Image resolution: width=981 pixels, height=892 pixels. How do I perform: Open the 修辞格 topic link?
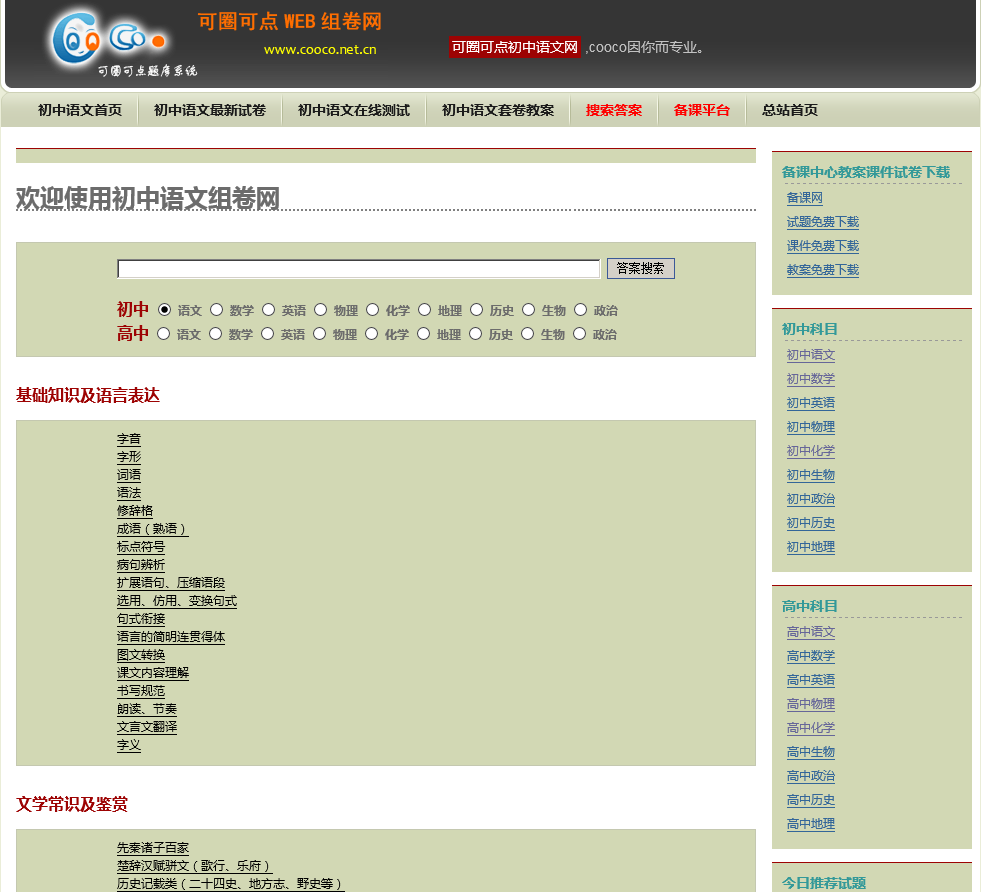(x=135, y=511)
